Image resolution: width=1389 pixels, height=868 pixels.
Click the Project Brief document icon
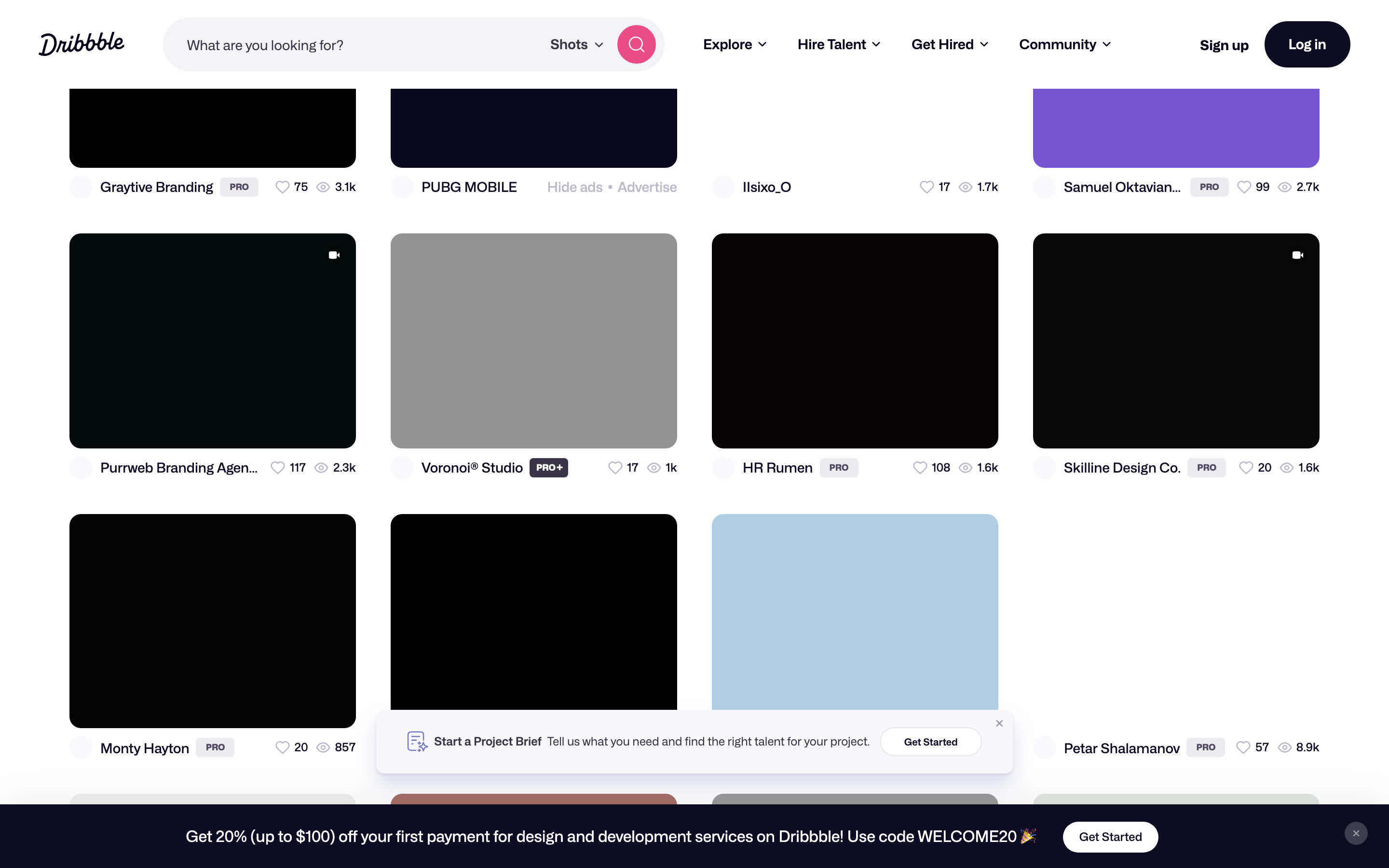pyautogui.click(x=417, y=742)
